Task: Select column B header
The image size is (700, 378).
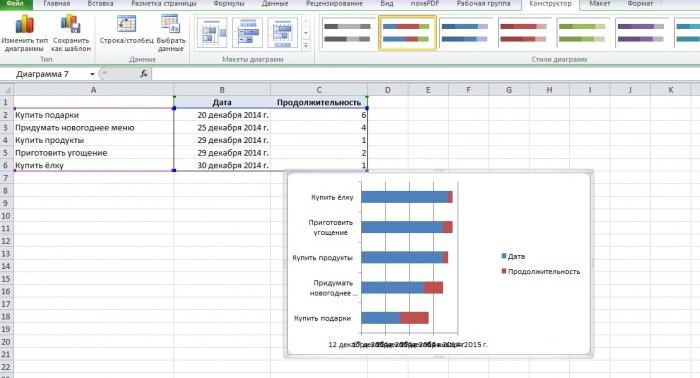Action: (222, 90)
